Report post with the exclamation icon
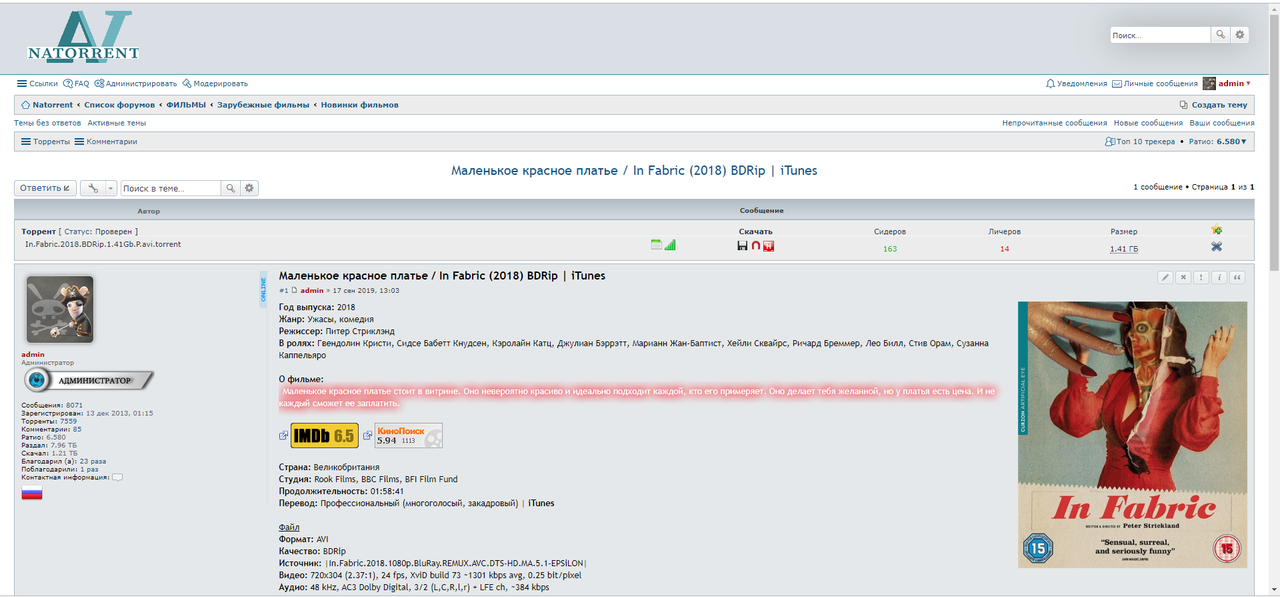The width and height of the screenshot is (1280, 597). (1201, 277)
